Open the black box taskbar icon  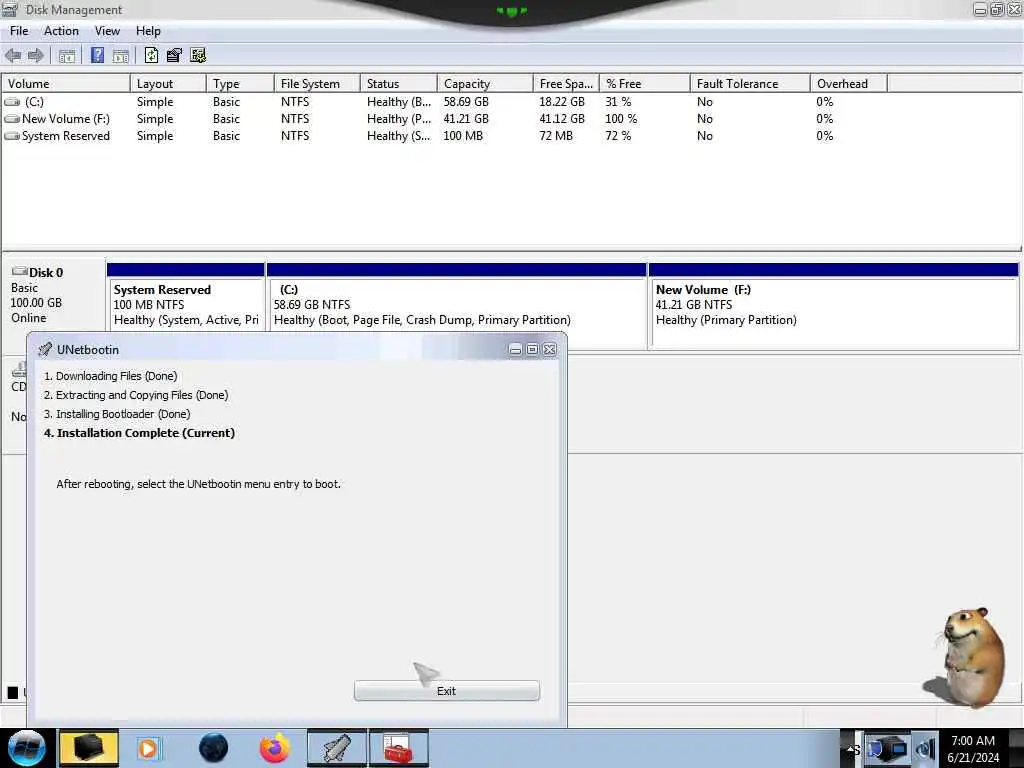pyautogui.click(x=89, y=748)
